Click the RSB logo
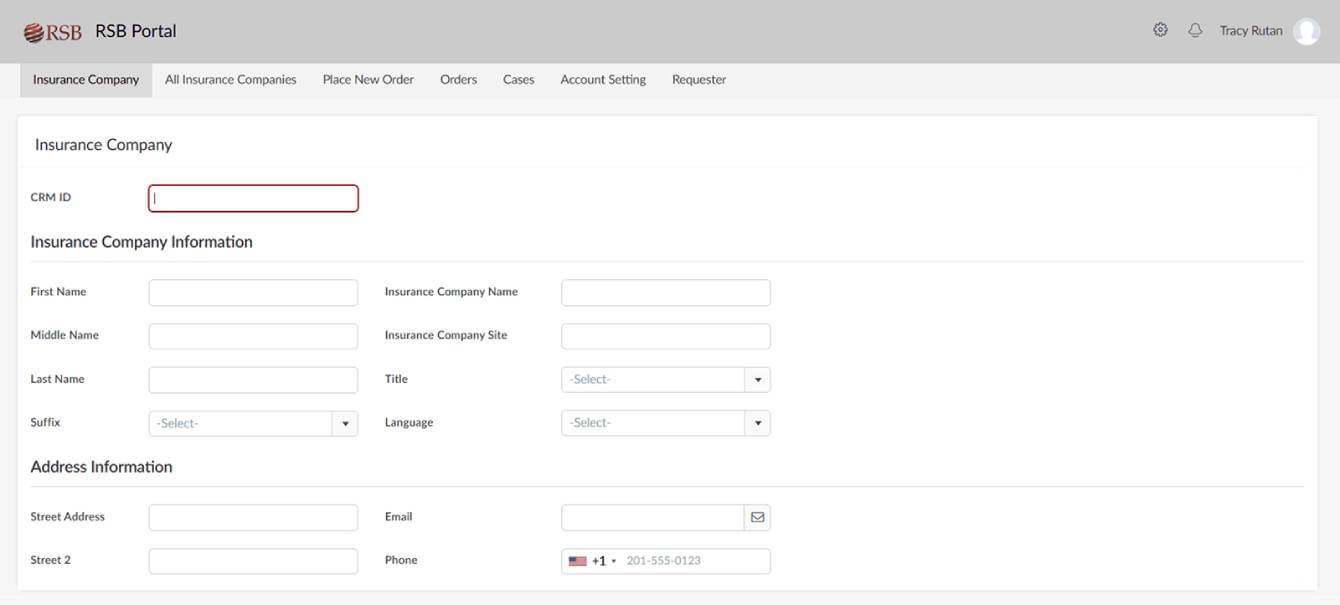This screenshot has height=605, width=1340. coord(53,32)
